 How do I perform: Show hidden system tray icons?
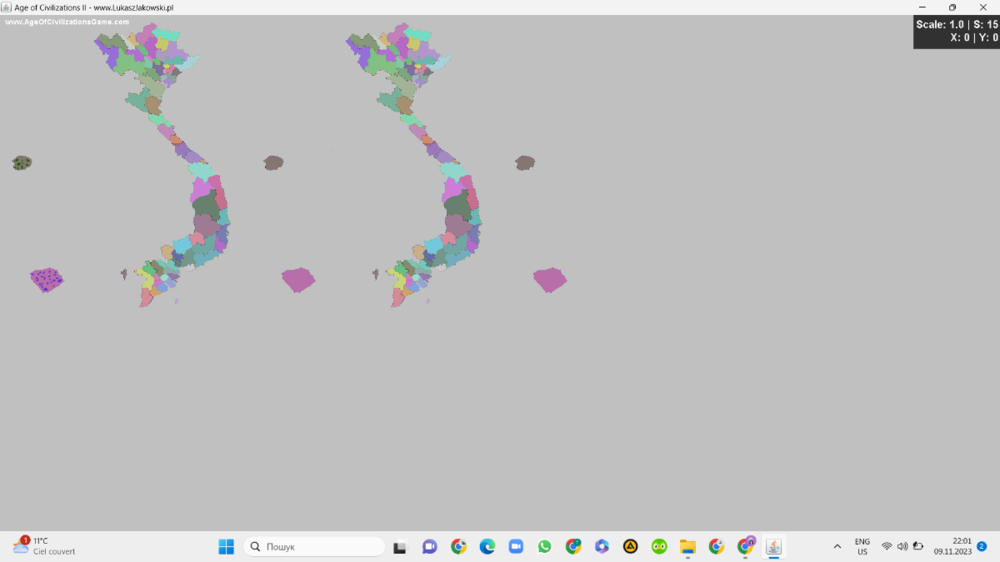tap(837, 547)
